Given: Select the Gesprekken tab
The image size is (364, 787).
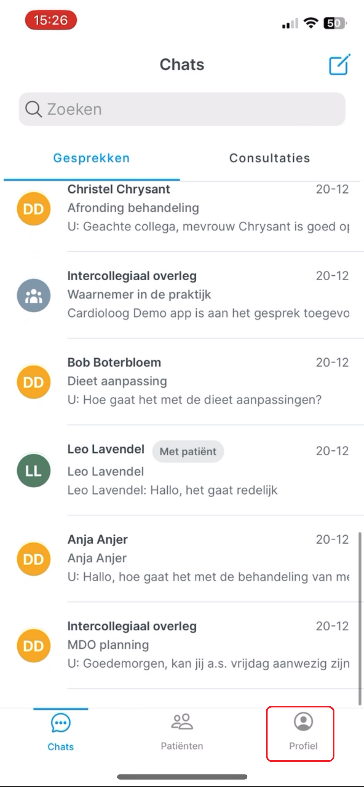Looking at the screenshot, I should pyautogui.click(x=91, y=158).
